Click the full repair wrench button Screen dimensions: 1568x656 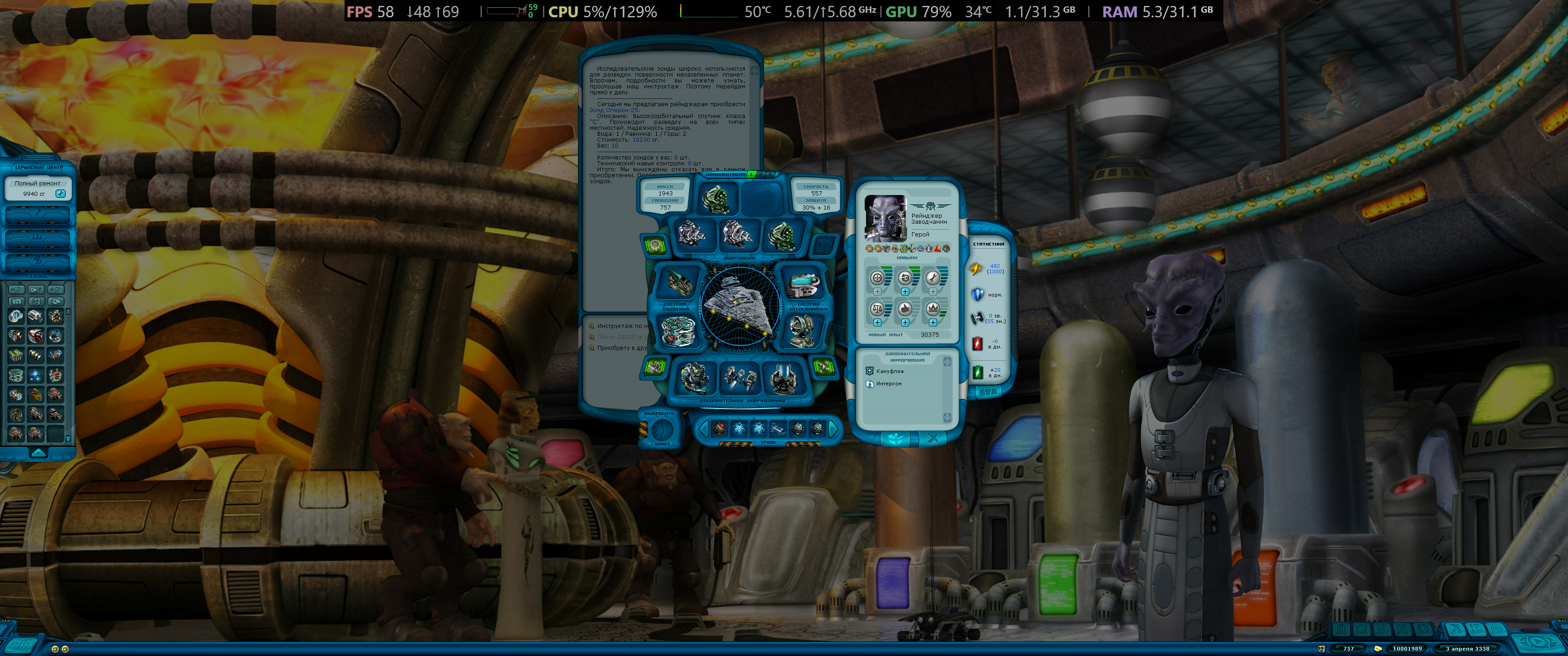click(x=60, y=194)
